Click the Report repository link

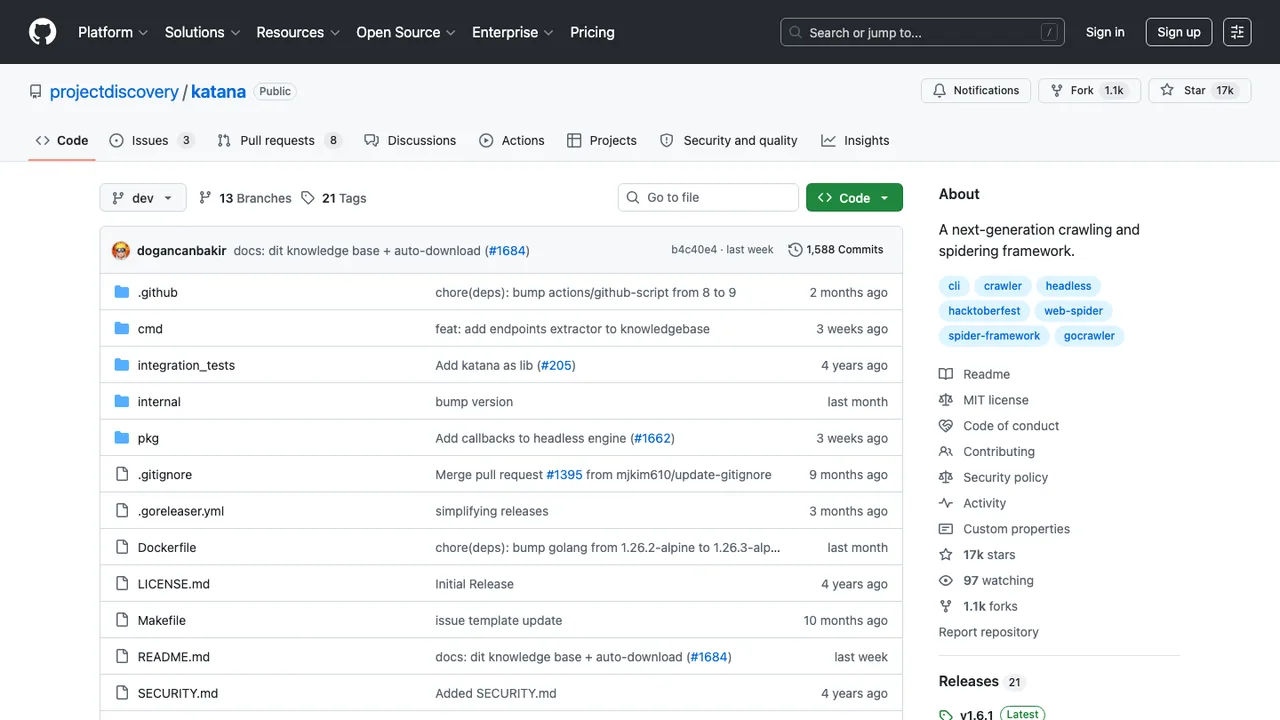pyautogui.click(x=988, y=632)
